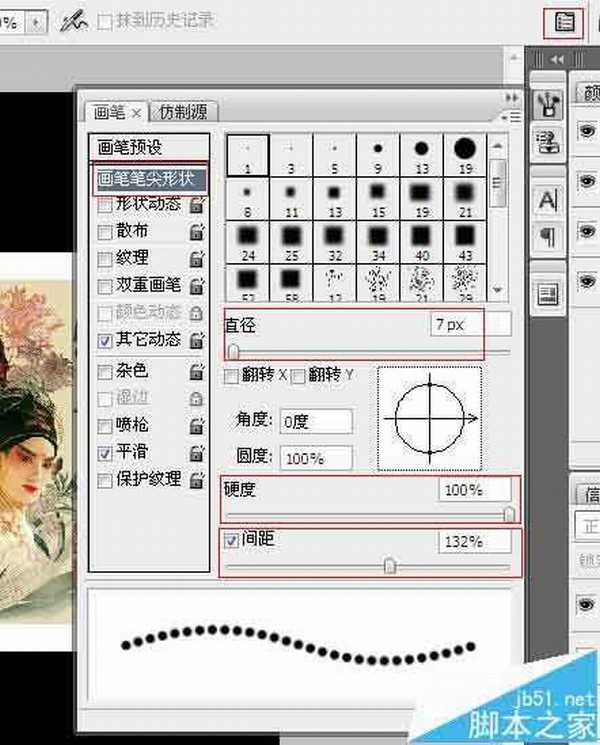Open zoom percentage dropdown arrow
This screenshot has width=600, height=745.
pos(38,23)
